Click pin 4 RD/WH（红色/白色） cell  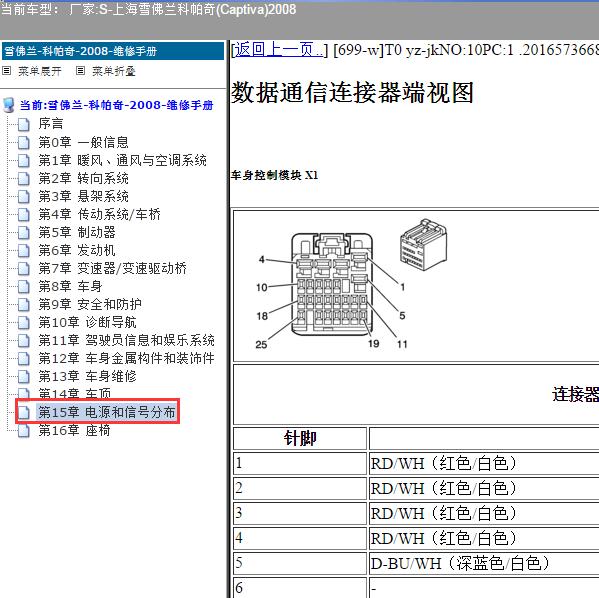point(484,538)
